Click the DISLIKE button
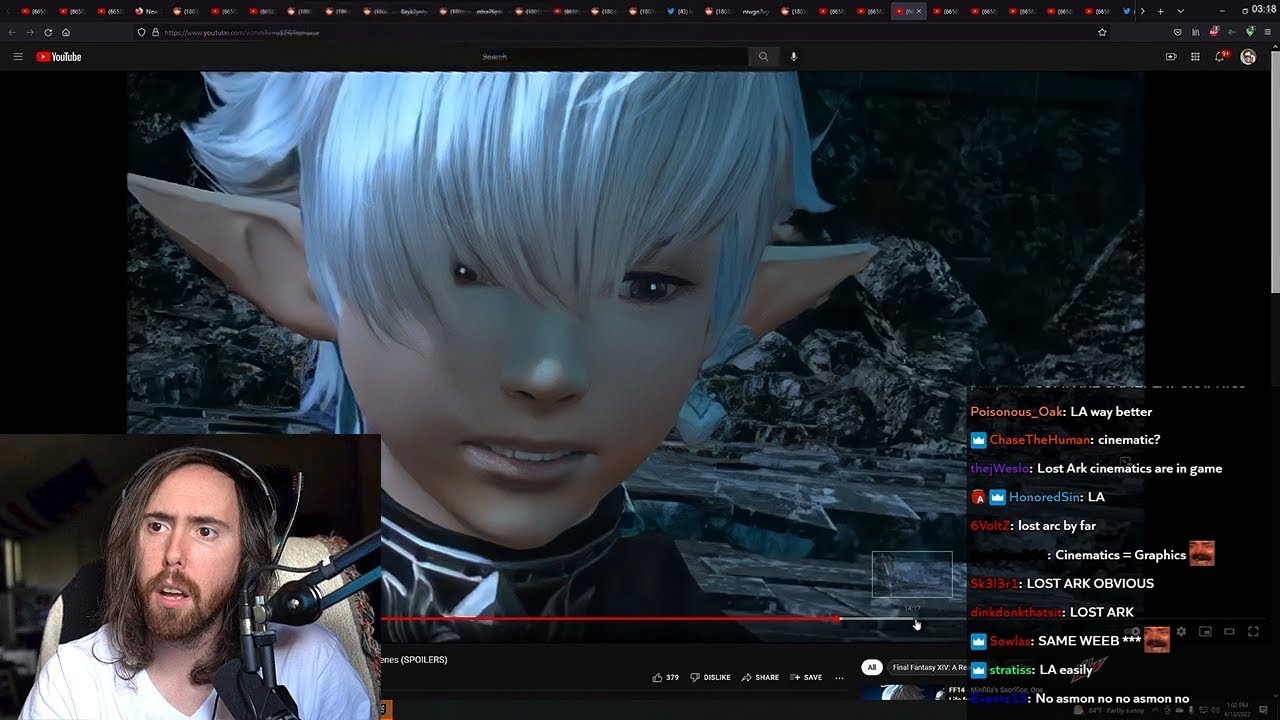 pyautogui.click(x=710, y=677)
